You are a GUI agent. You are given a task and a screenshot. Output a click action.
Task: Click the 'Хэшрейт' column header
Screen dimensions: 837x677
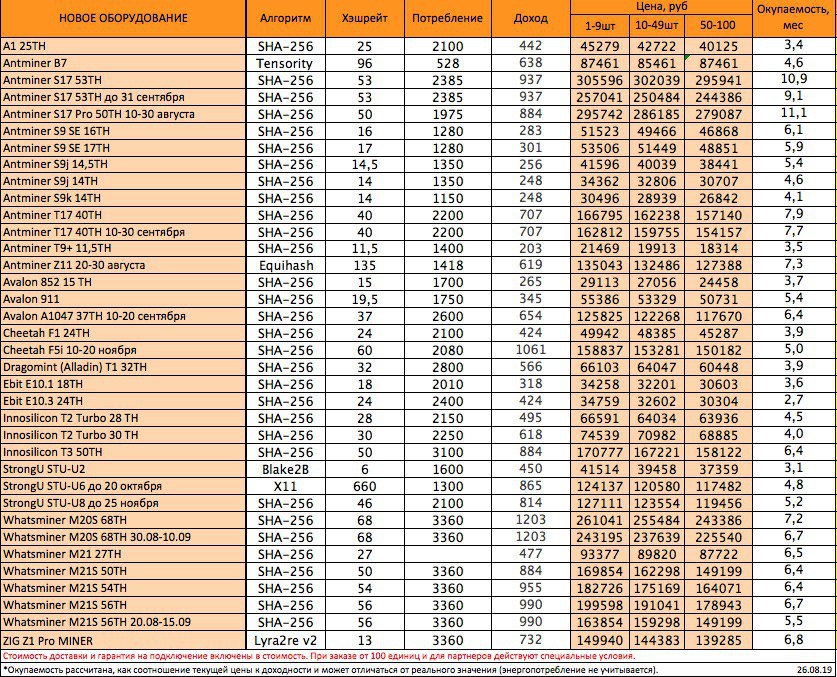(365, 18)
